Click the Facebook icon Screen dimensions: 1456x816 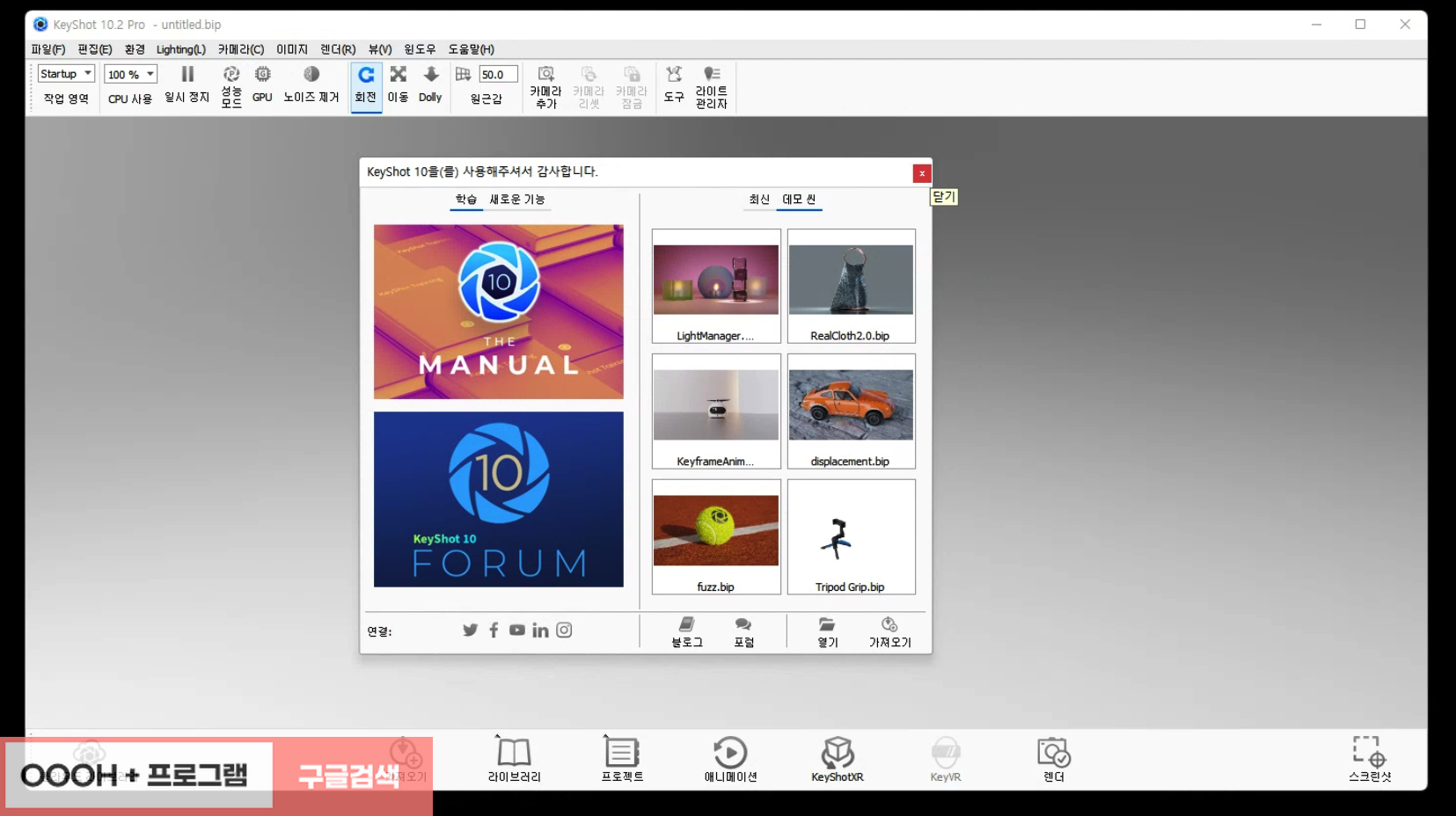click(x=494, y=630)
